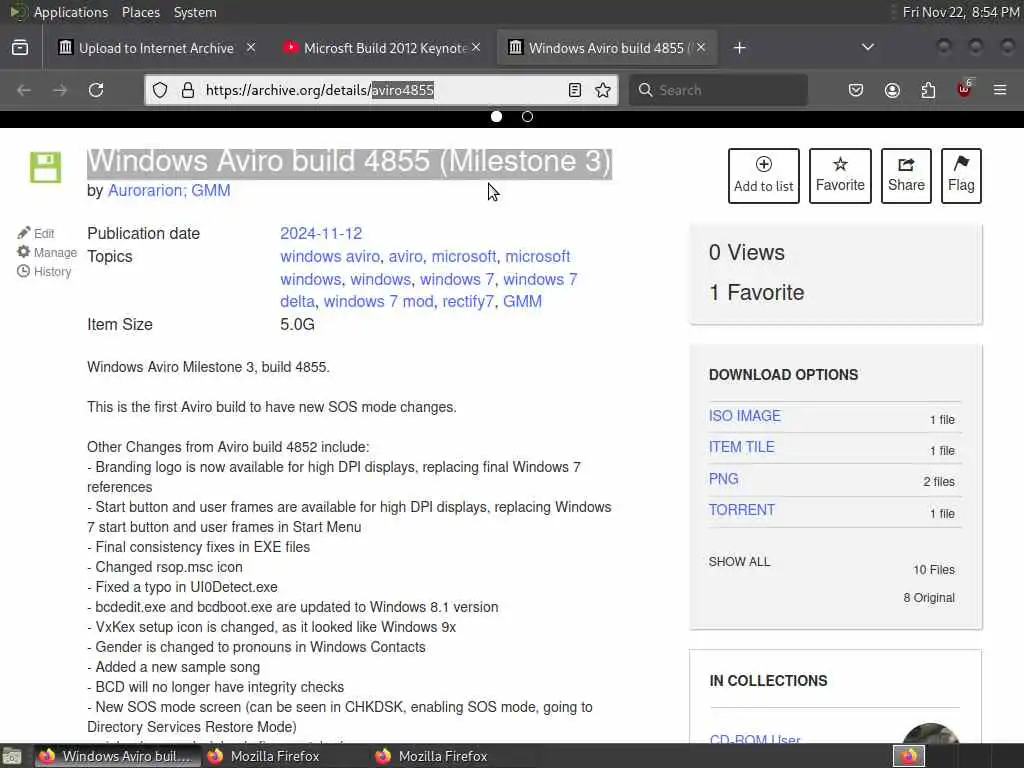The image size is (1024, 768).
Task: Open the Firefox account icon
Action: click(892, 90)
